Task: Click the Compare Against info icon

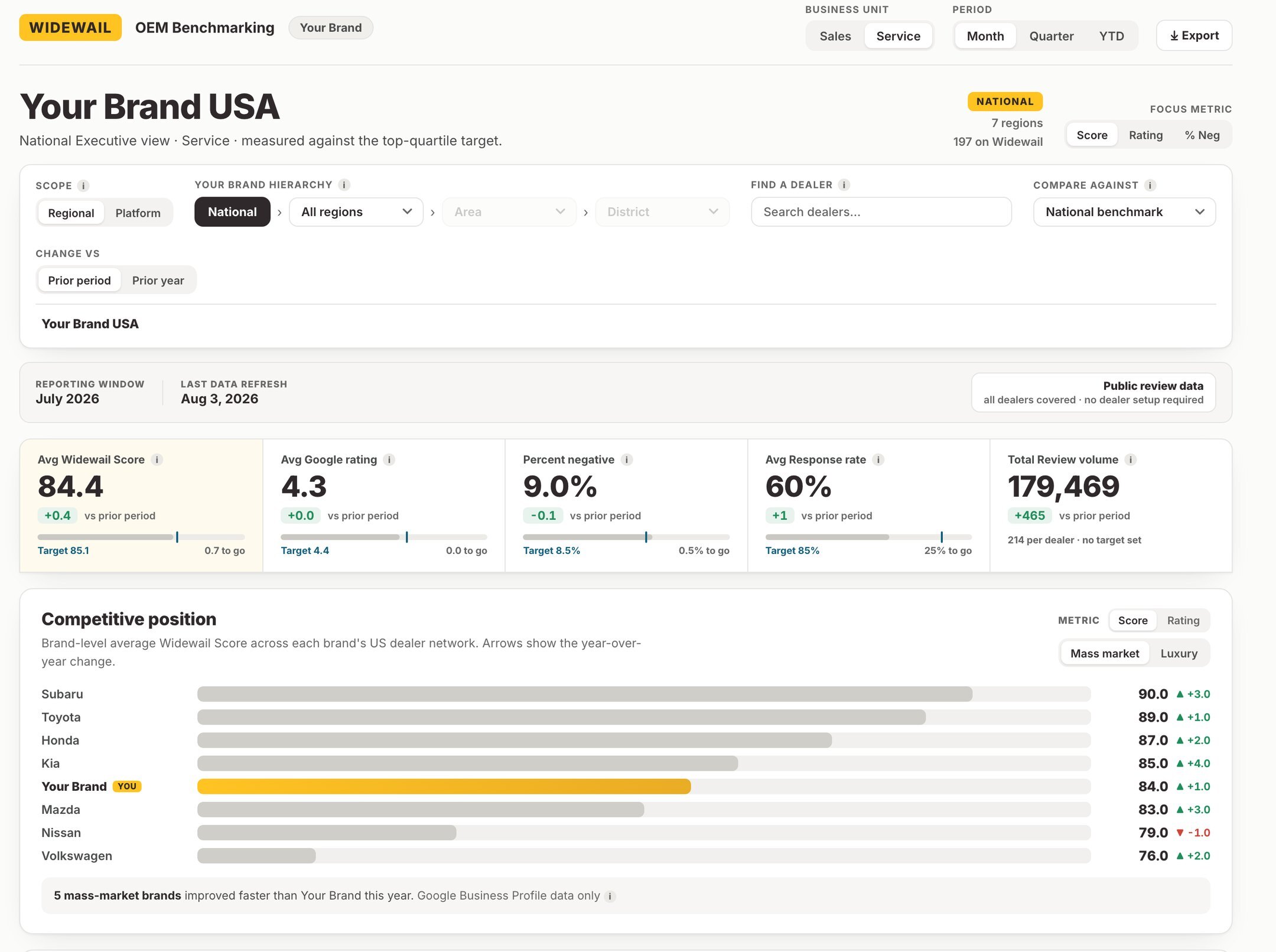Action: pos(1150,185)
